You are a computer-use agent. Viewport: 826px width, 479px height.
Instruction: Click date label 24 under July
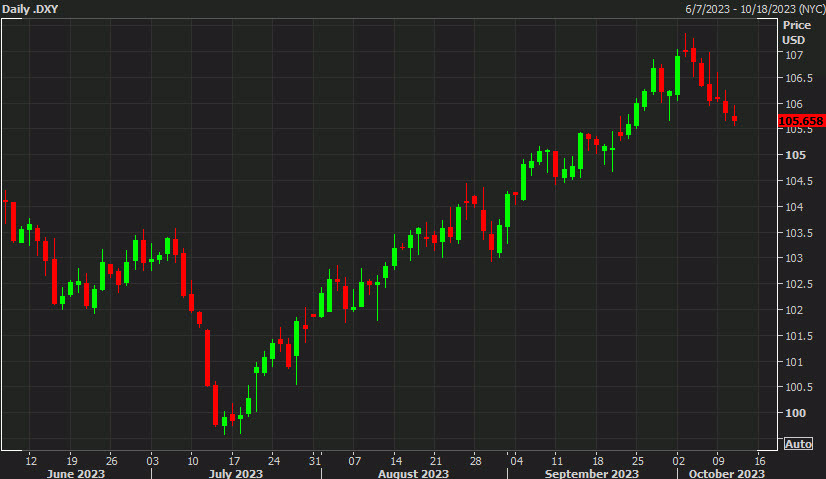click(274, 461)
